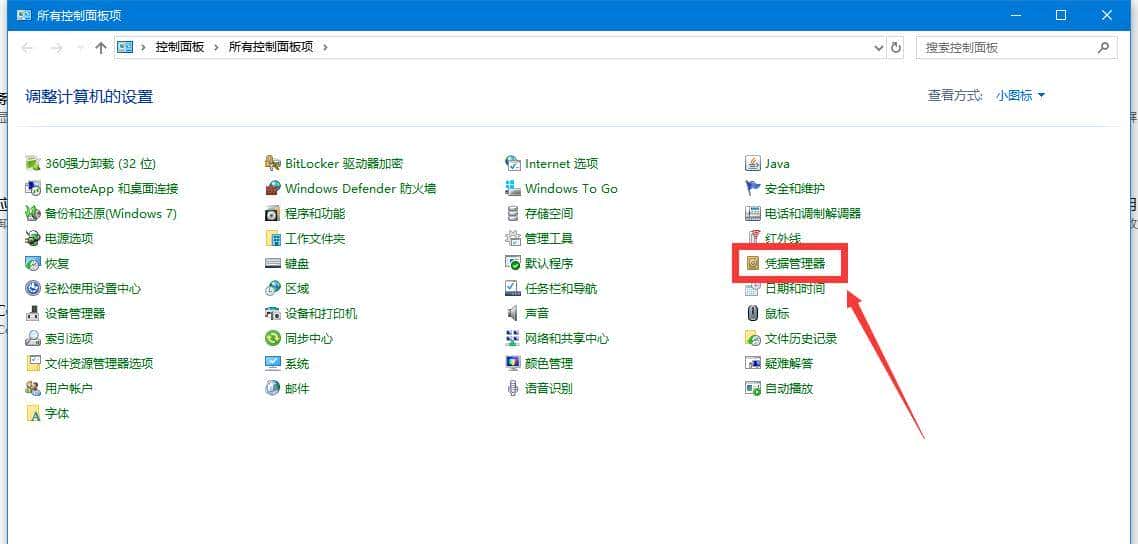Go back with the back arrow

28,47
